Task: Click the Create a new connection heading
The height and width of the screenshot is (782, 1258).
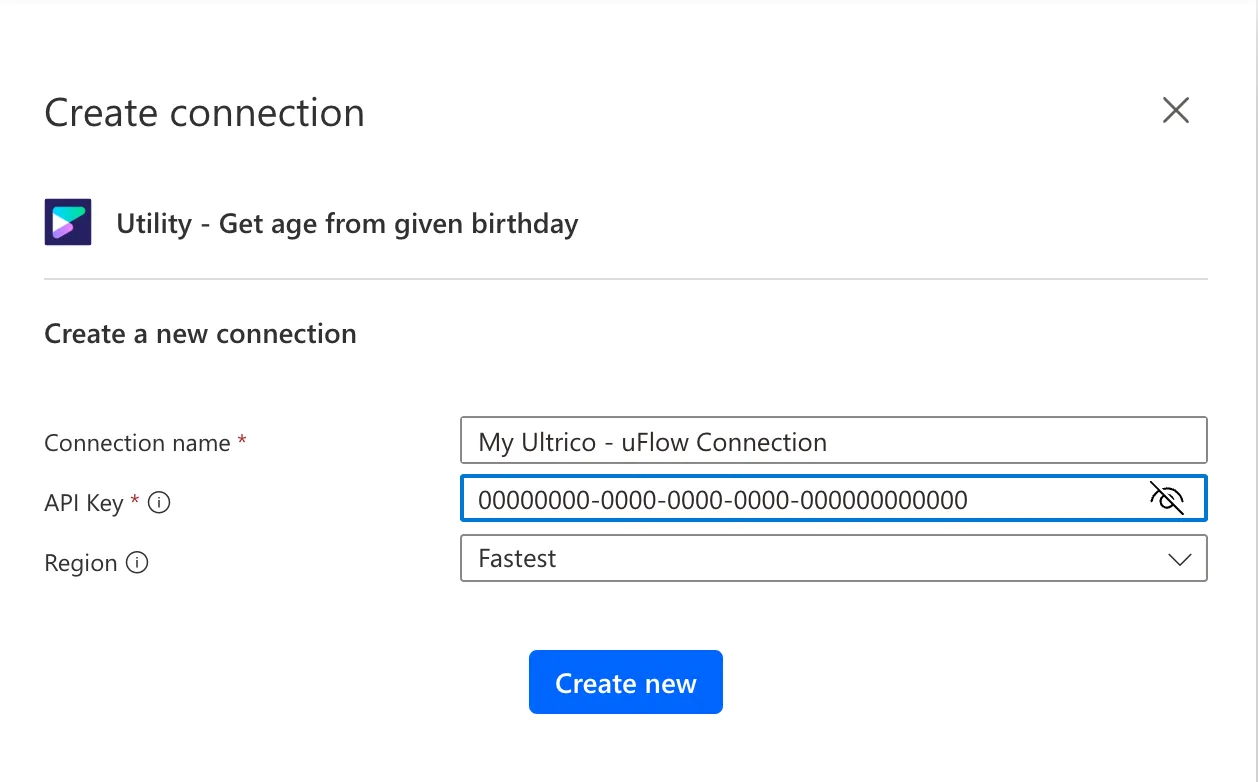Action: coord(199,333)
